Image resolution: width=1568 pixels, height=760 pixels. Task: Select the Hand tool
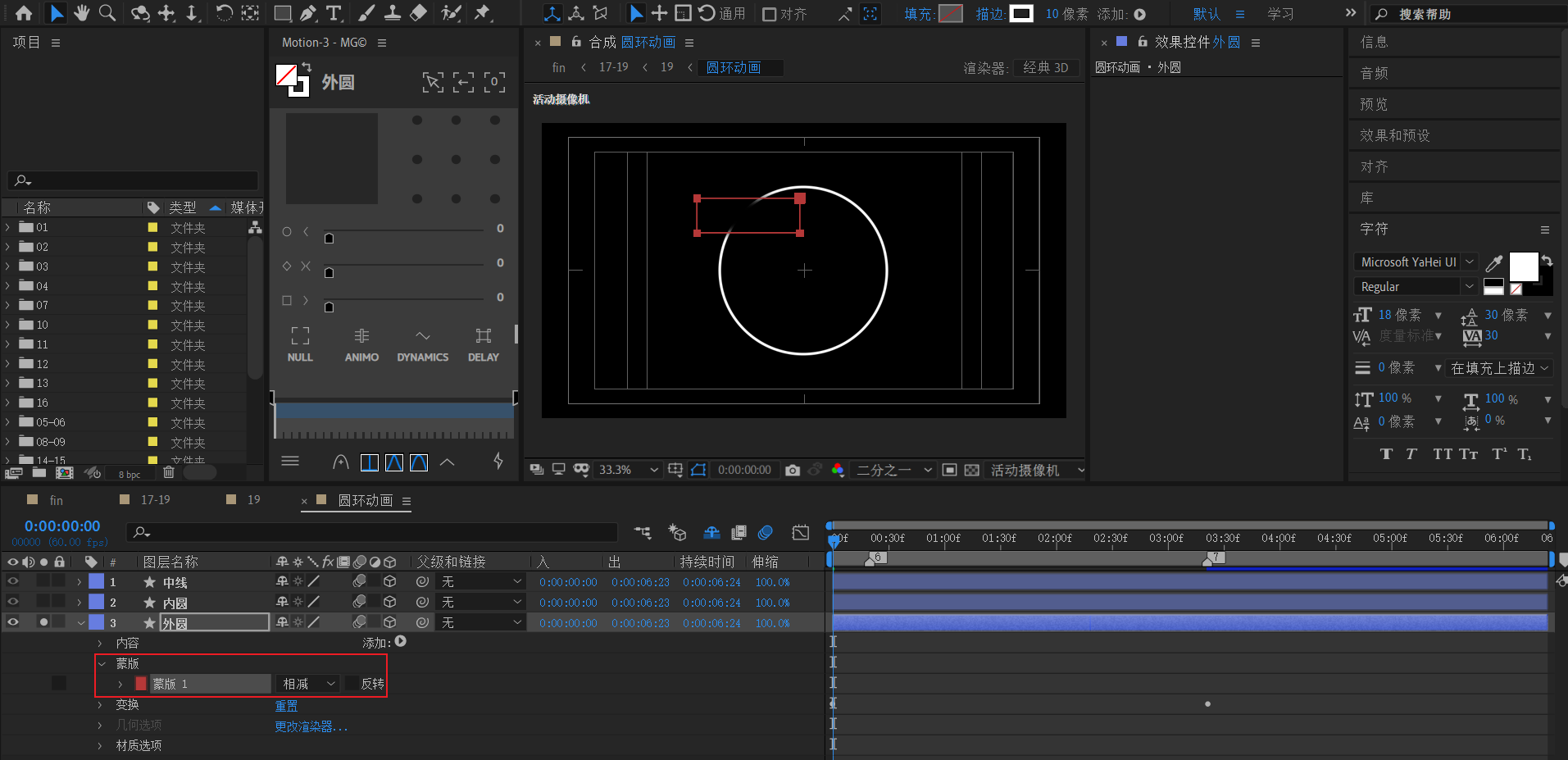pos(81,13)
